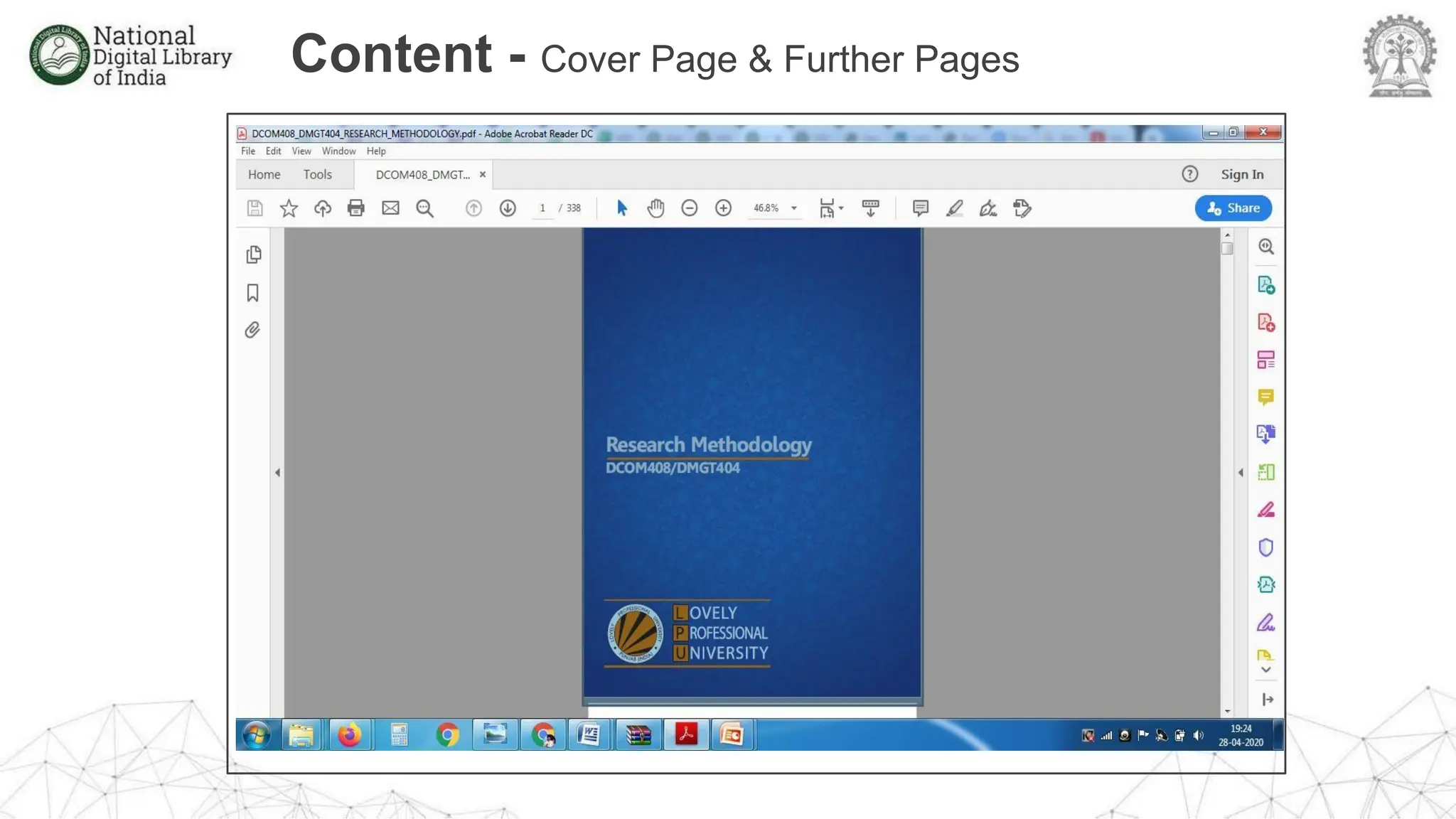Viewport: 1456px width, 819px height.
Task: Switch to the Tools tab
Action: pyautogui.click(x=317, y=175)
